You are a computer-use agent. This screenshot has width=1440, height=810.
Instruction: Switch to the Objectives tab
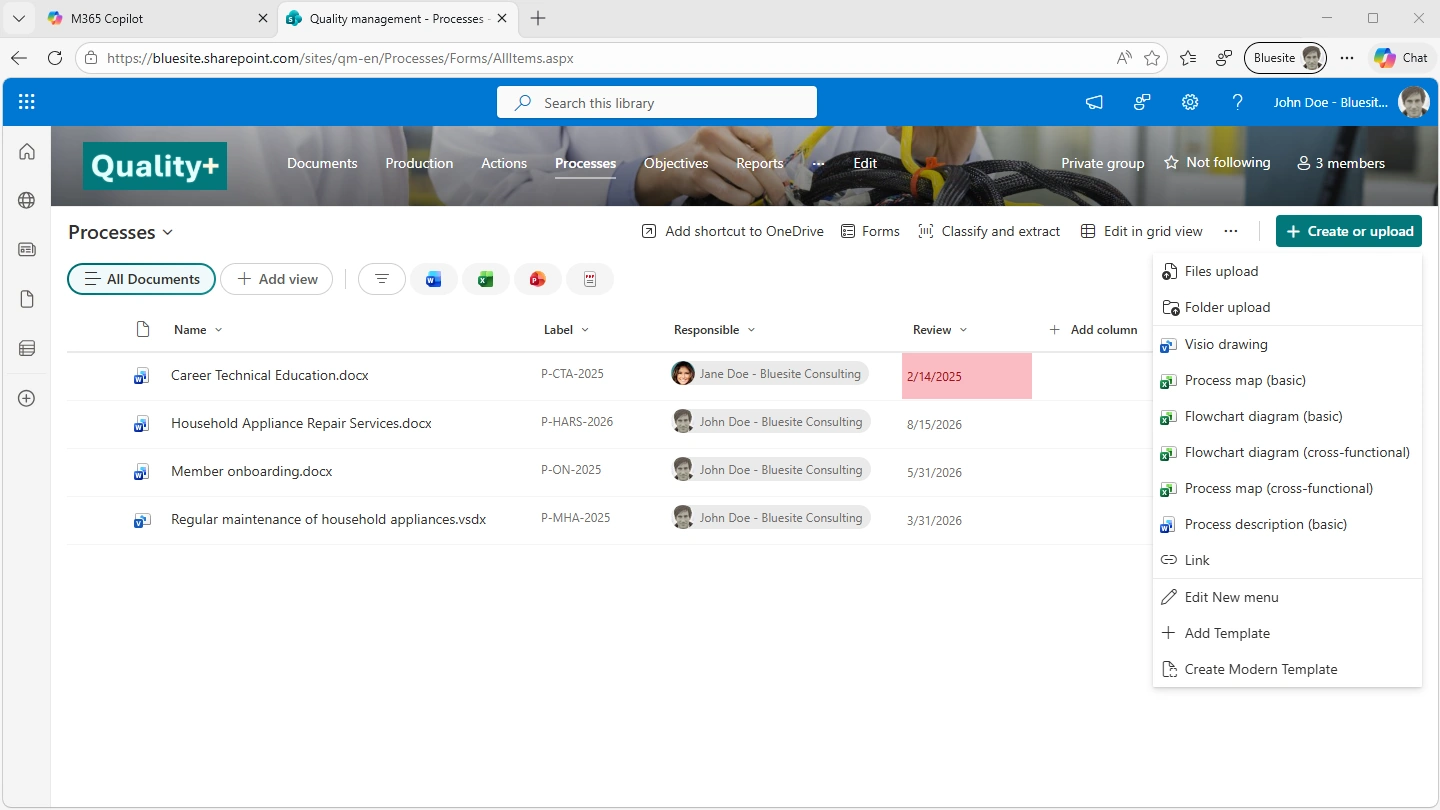[x=676, y=163]
